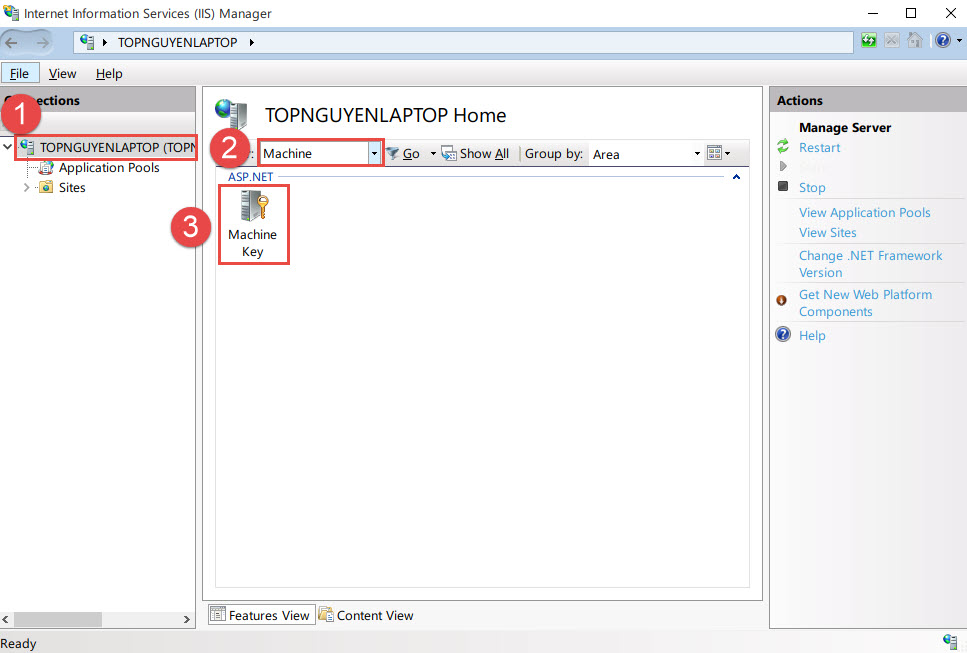The height and width of the screenshot is (653, 967).
Task: Click TOPNGUYENLAPTOP in the address breadcrumb
Action: pos(178,43)
